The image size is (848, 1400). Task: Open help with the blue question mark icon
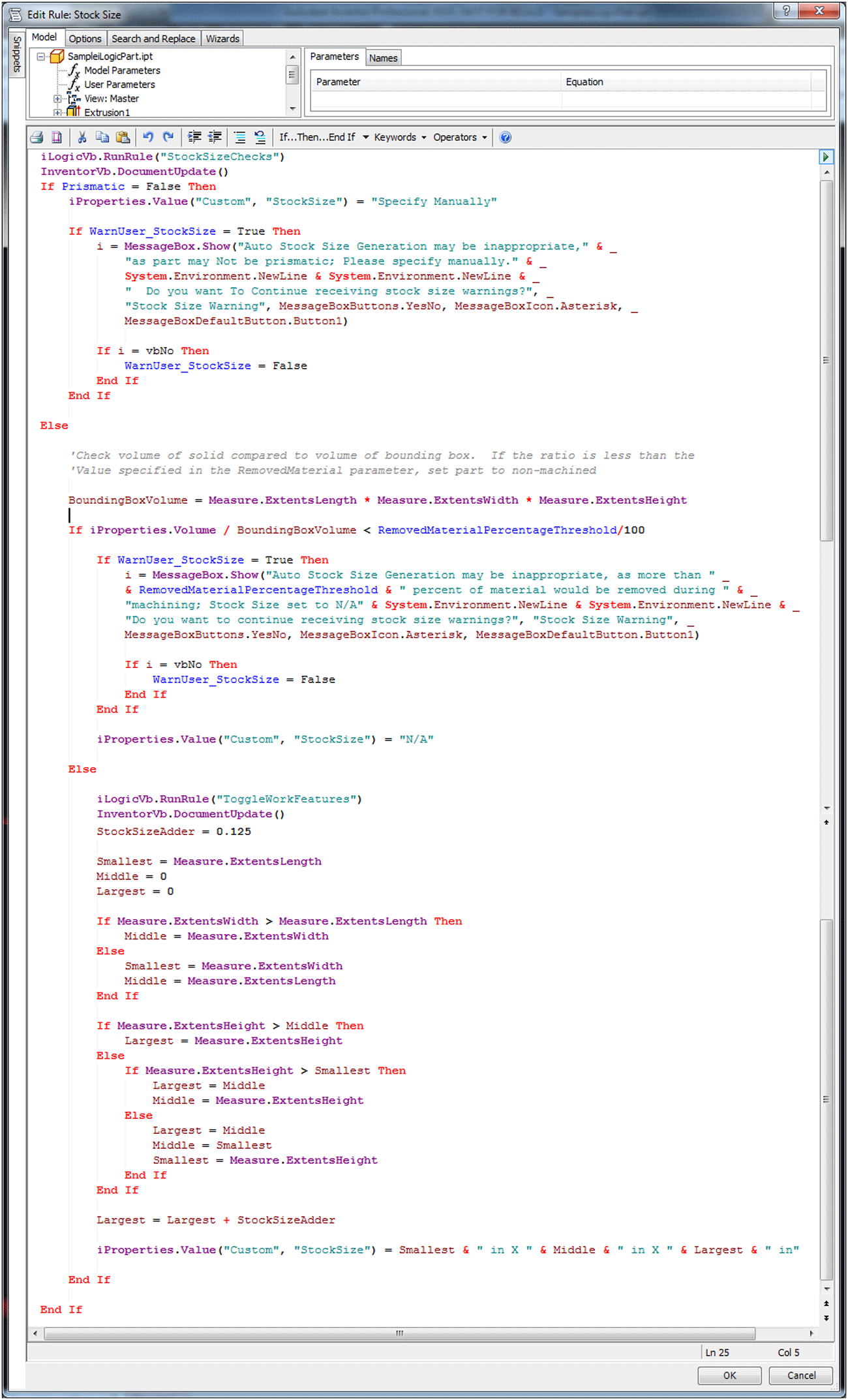point(505,137)
